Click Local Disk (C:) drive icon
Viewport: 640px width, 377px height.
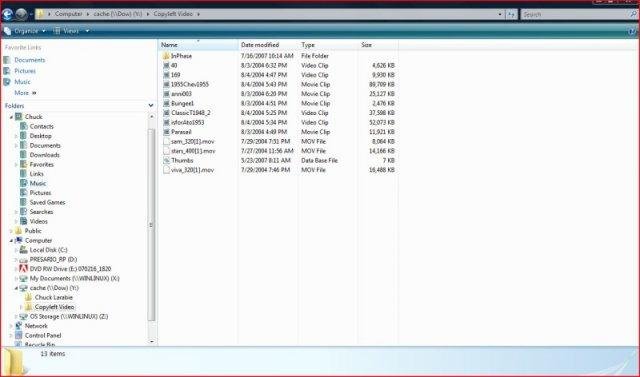click(x=24, y=250)
